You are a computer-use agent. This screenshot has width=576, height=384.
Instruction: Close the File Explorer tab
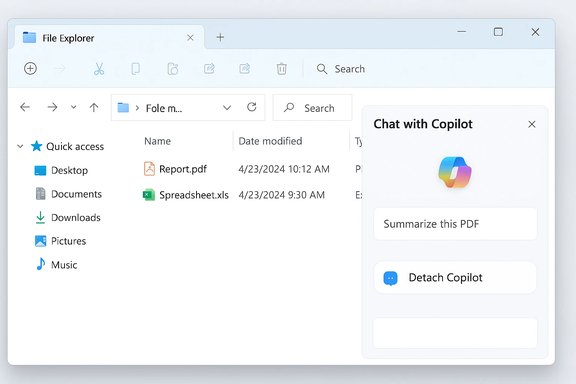[x=190, y=37]
